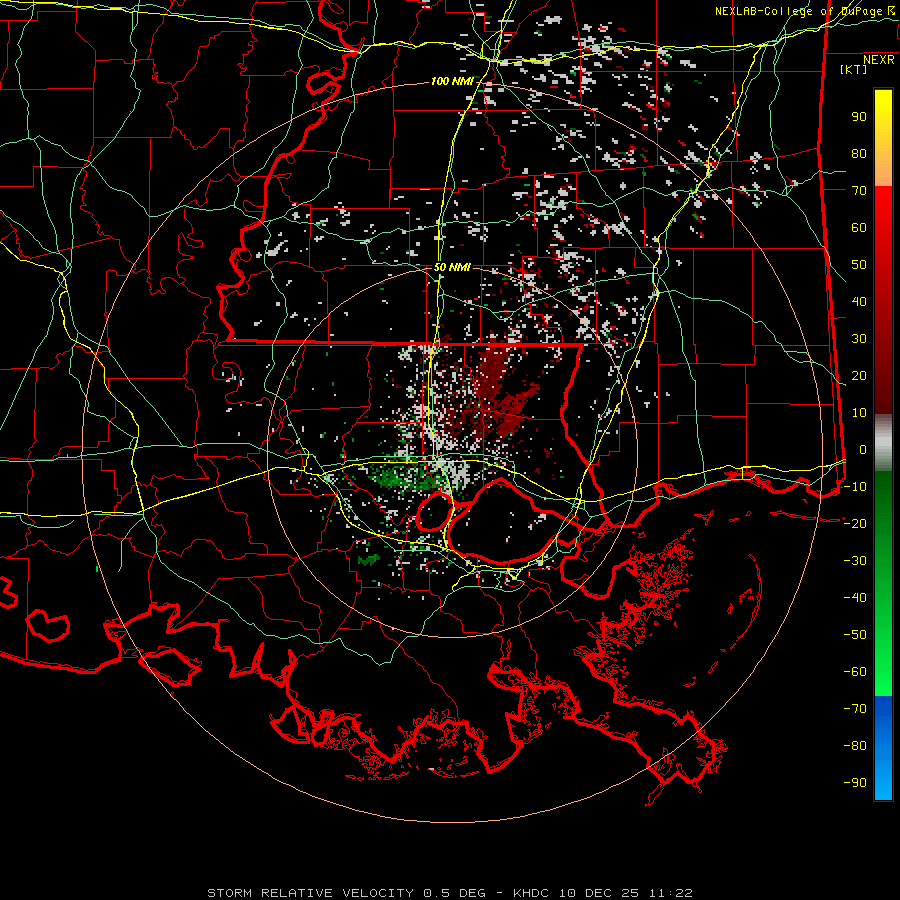The image size is (900, 900).
Task: Click the NEXR label above the color scale
Action: tap(878, 60)
